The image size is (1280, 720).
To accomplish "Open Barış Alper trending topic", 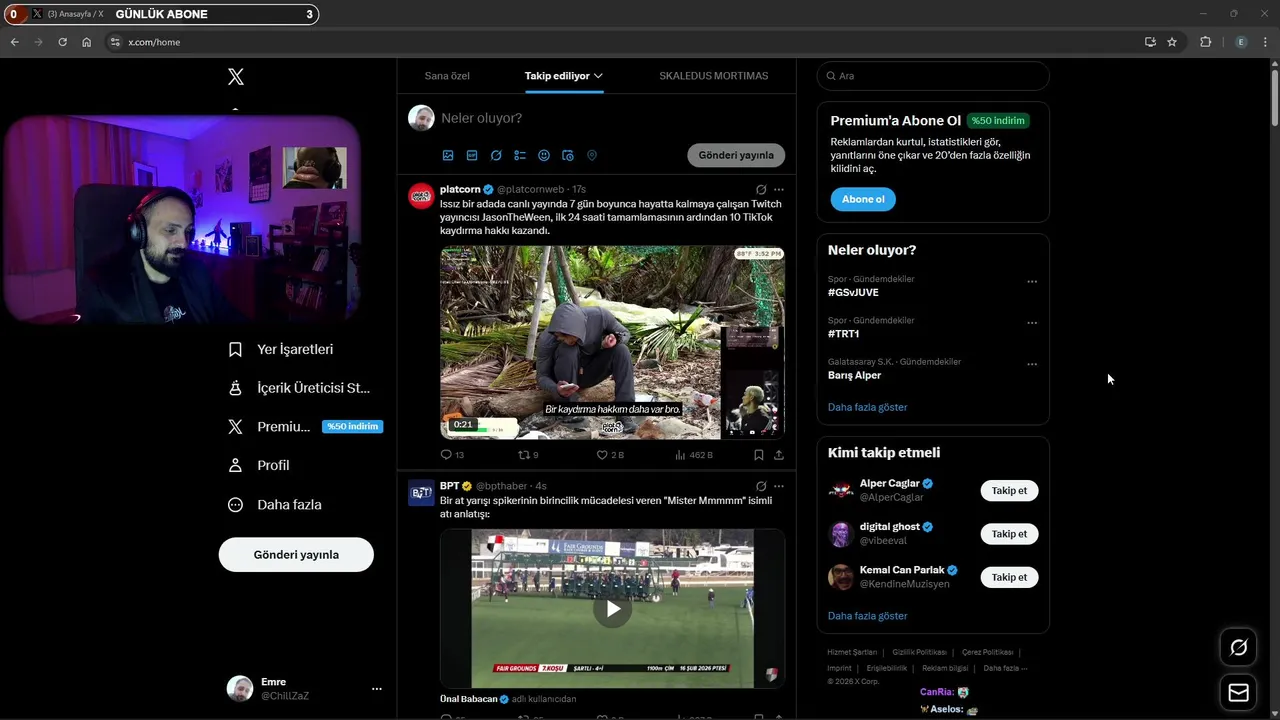I will click(x=854, y=375).
